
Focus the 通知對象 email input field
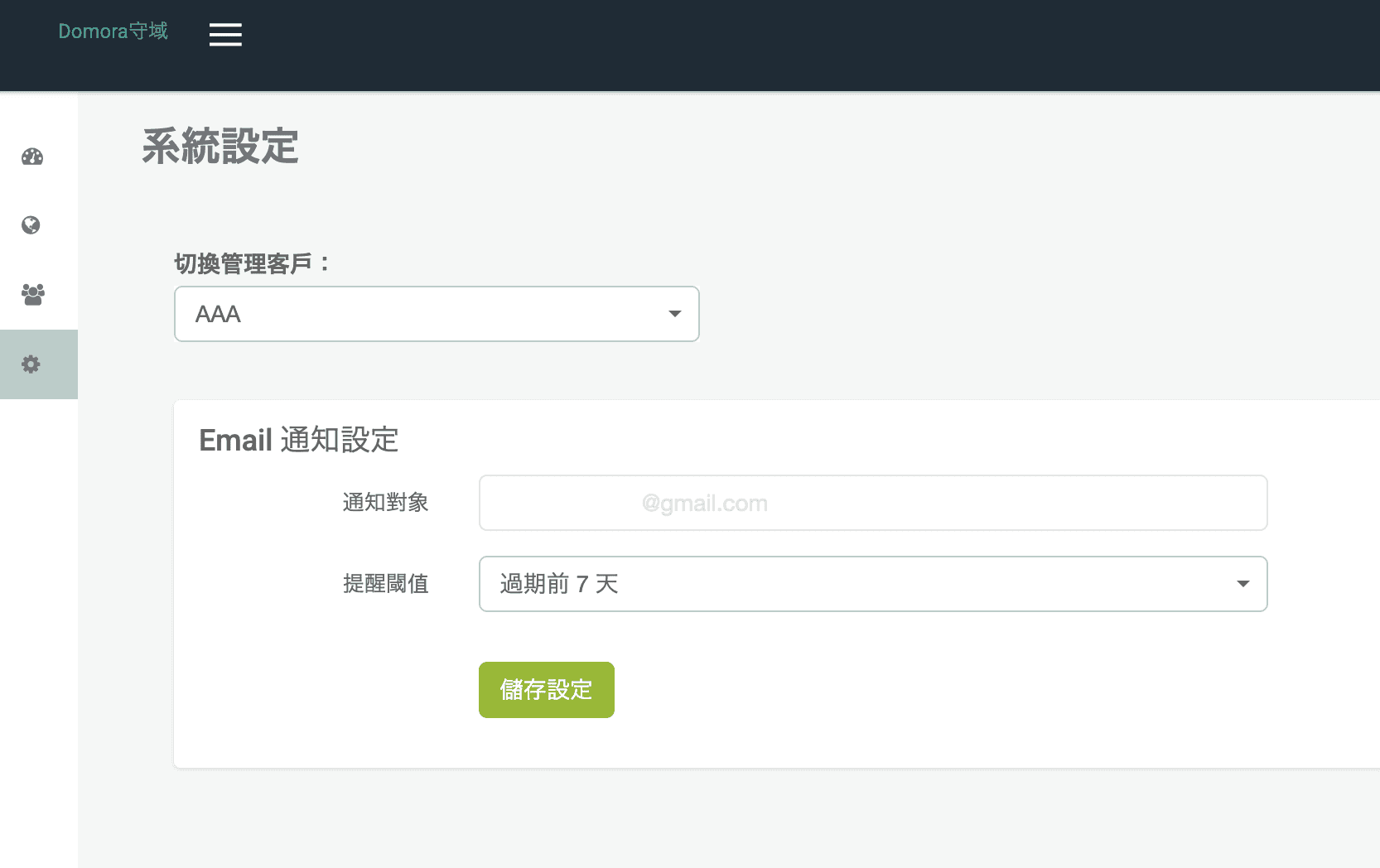click(872, 503)
